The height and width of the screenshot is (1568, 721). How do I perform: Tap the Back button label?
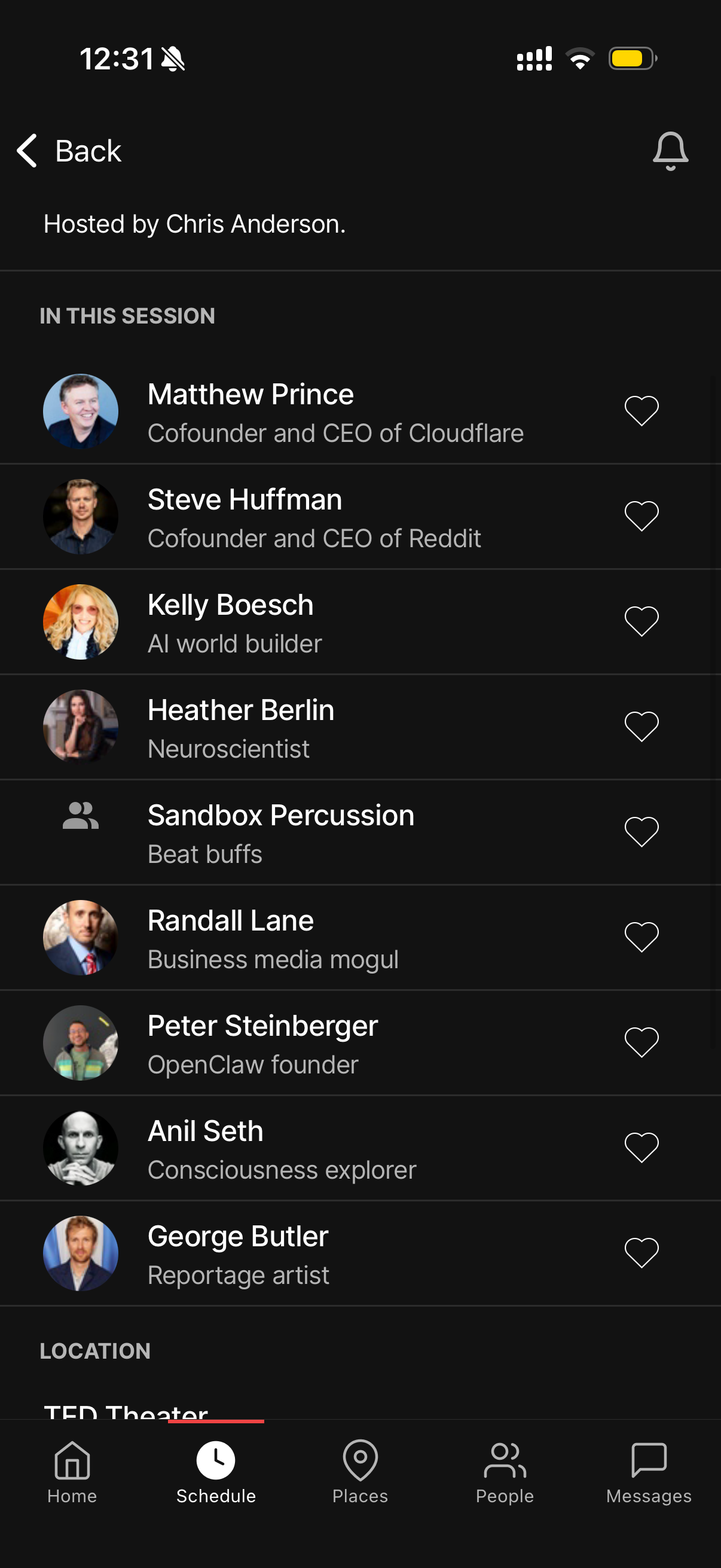pyautogui.click(x=88, y=151)
